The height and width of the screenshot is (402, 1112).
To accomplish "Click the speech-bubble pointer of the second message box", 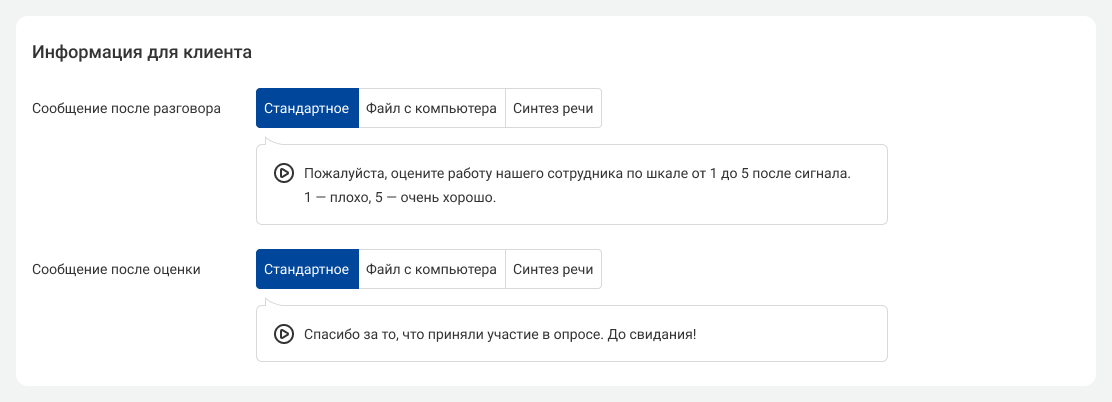I will tap(266, 301).
